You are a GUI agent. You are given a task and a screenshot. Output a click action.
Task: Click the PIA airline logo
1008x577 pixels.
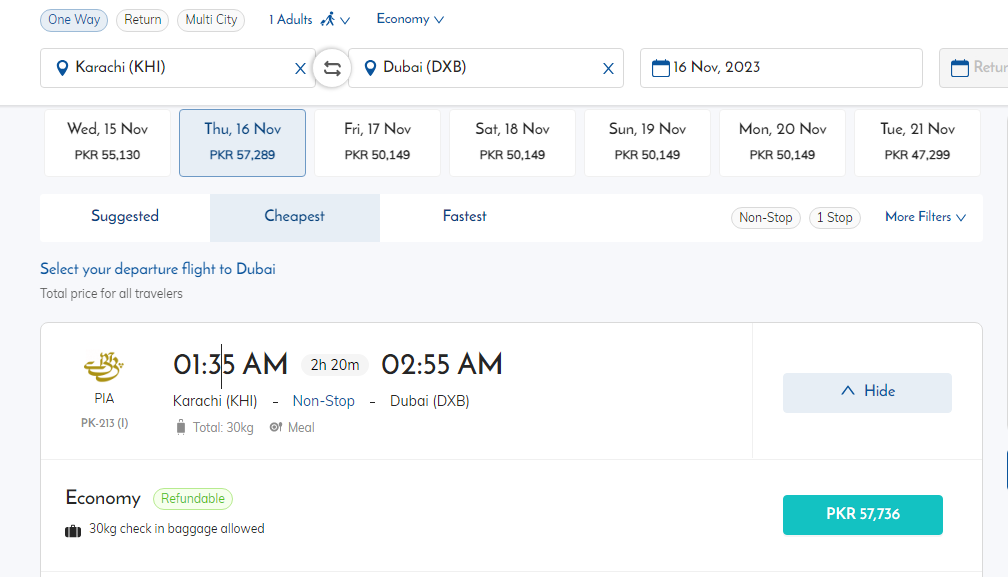point(104,368)
